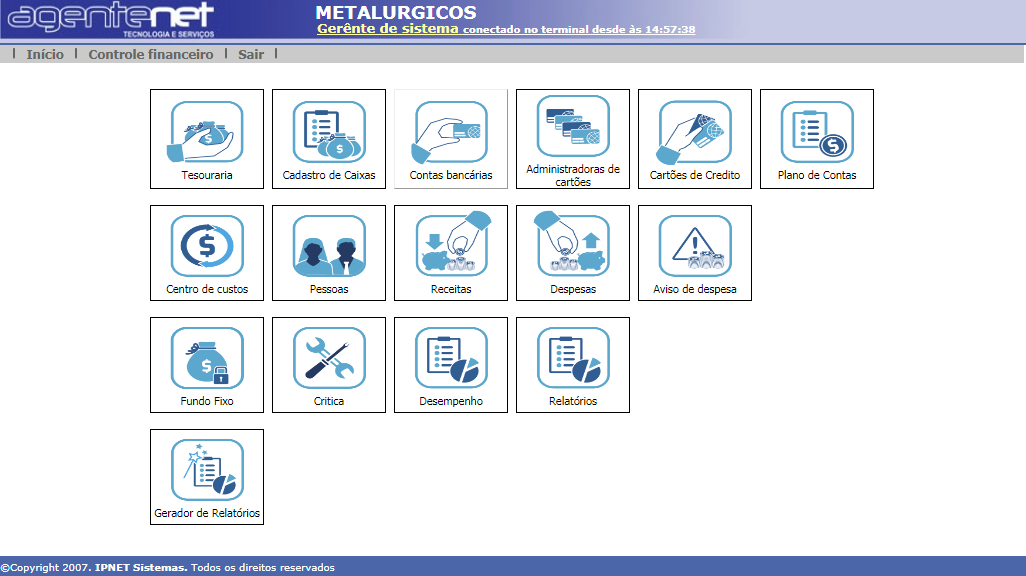Click the agentenet logo

(x=111, y=19)
